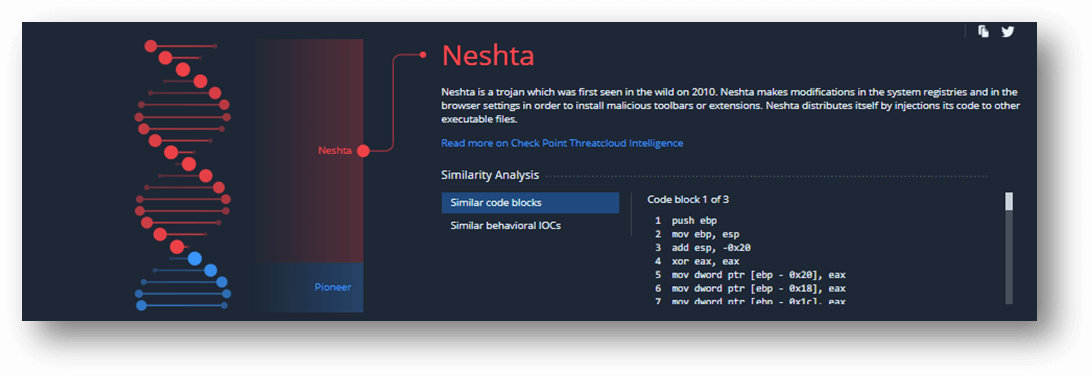
Task: Select the Similar code blocks tab
Action: (530, 203)
